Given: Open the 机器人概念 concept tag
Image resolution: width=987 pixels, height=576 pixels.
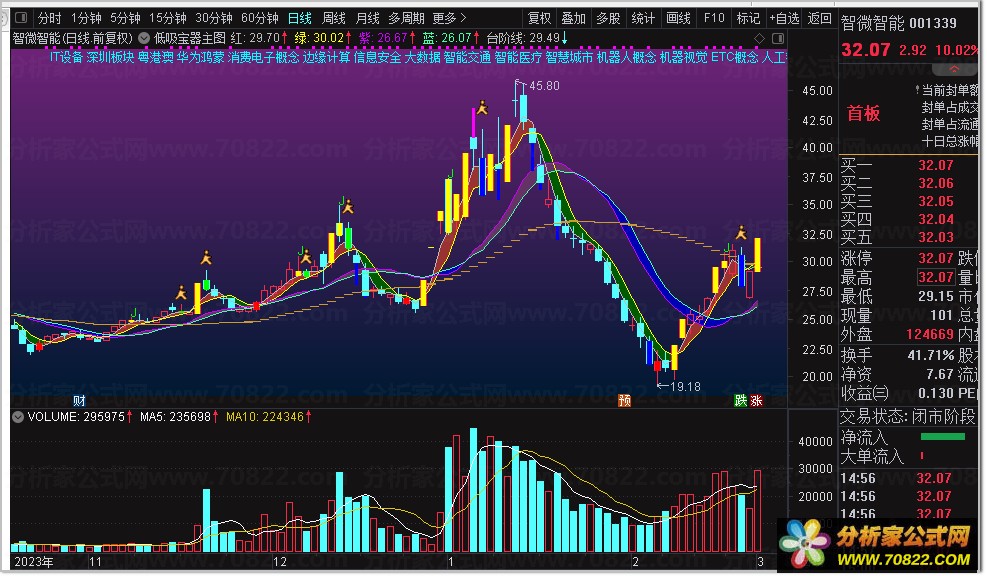Looking at the screenshot, I should (x=626, y=57).
